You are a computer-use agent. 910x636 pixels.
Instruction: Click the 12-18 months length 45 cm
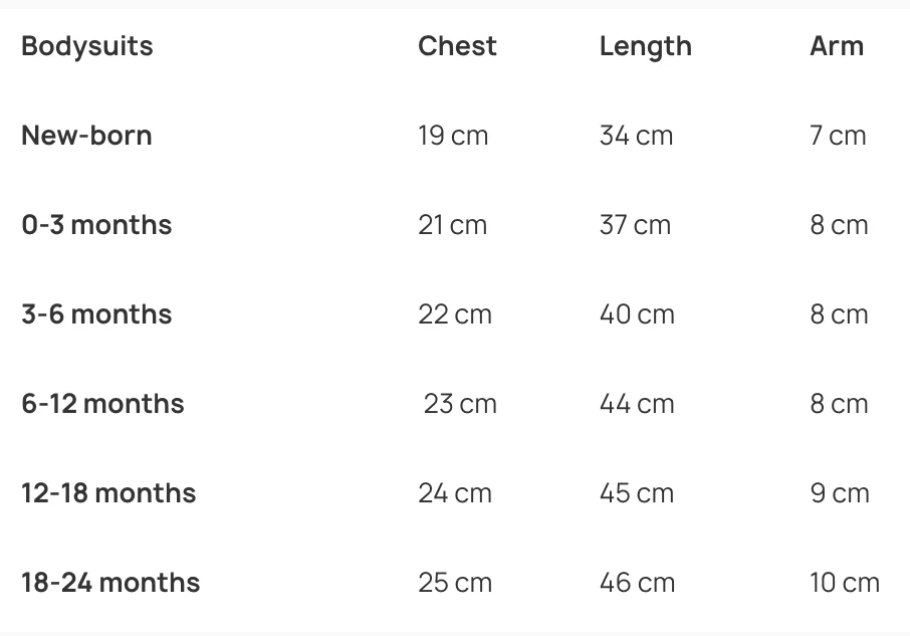pyautogui.click(x=637, y=493)
